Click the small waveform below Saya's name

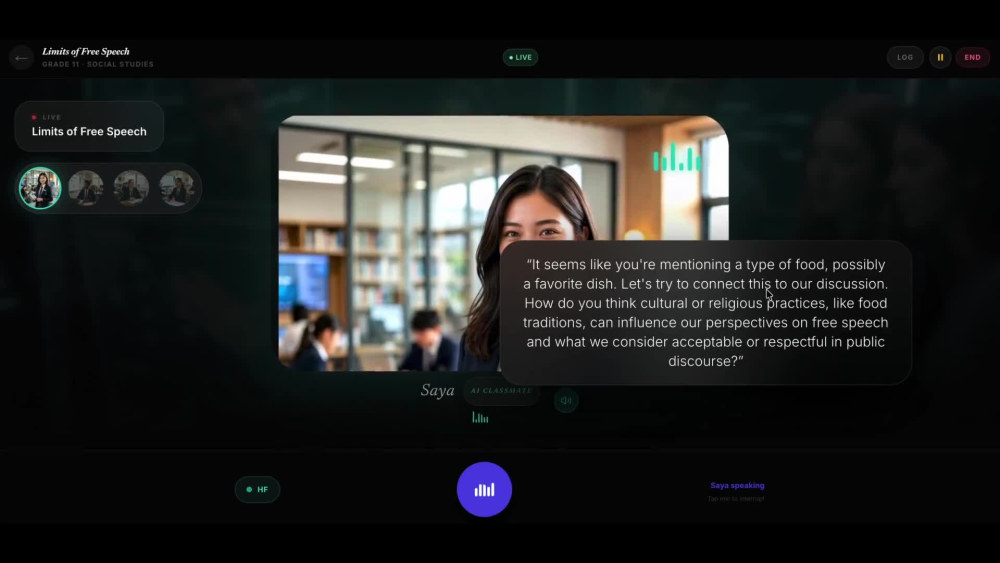coord(480,418)
